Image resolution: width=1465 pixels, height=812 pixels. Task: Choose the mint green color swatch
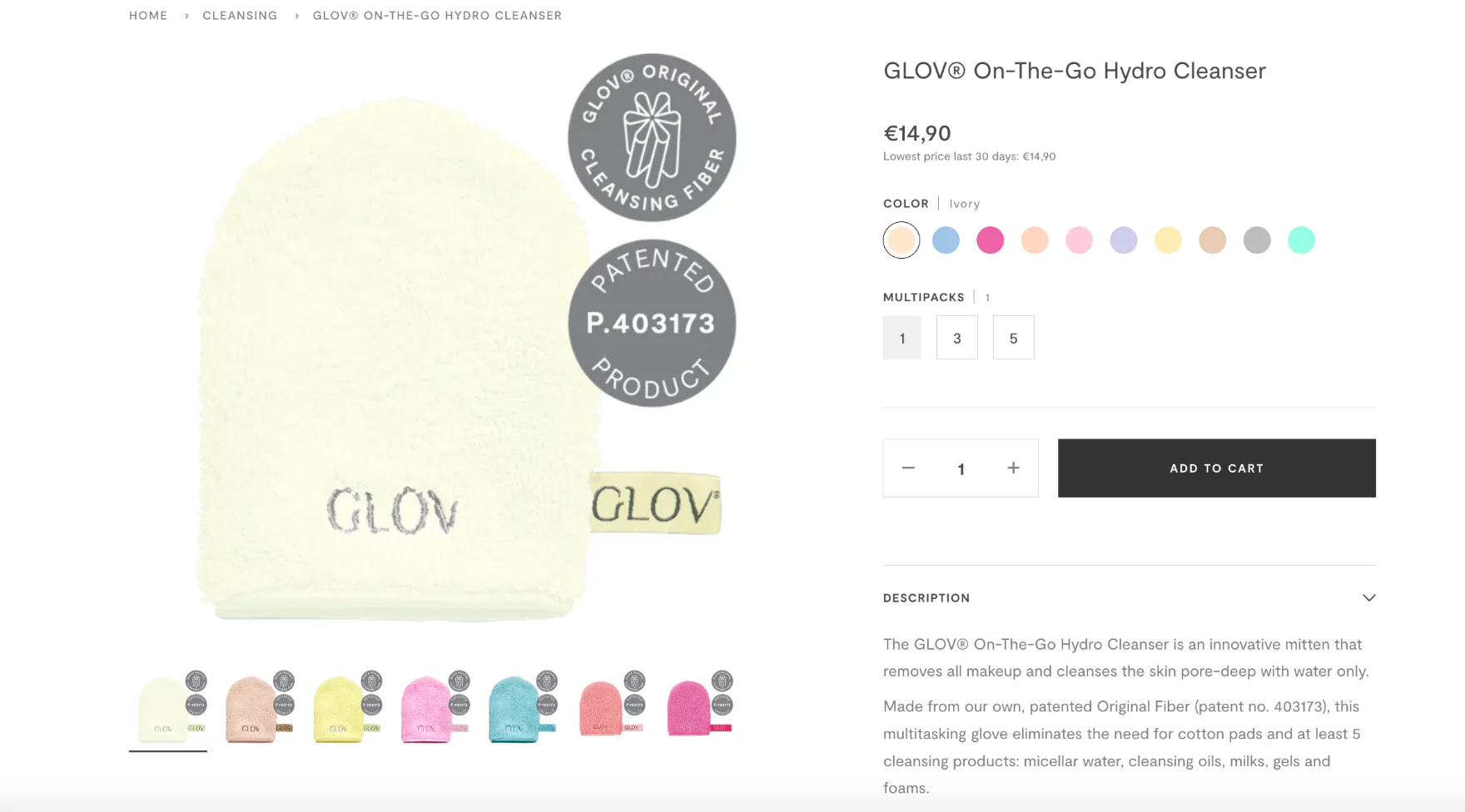pyautogui.click(x=1302, y=240)
